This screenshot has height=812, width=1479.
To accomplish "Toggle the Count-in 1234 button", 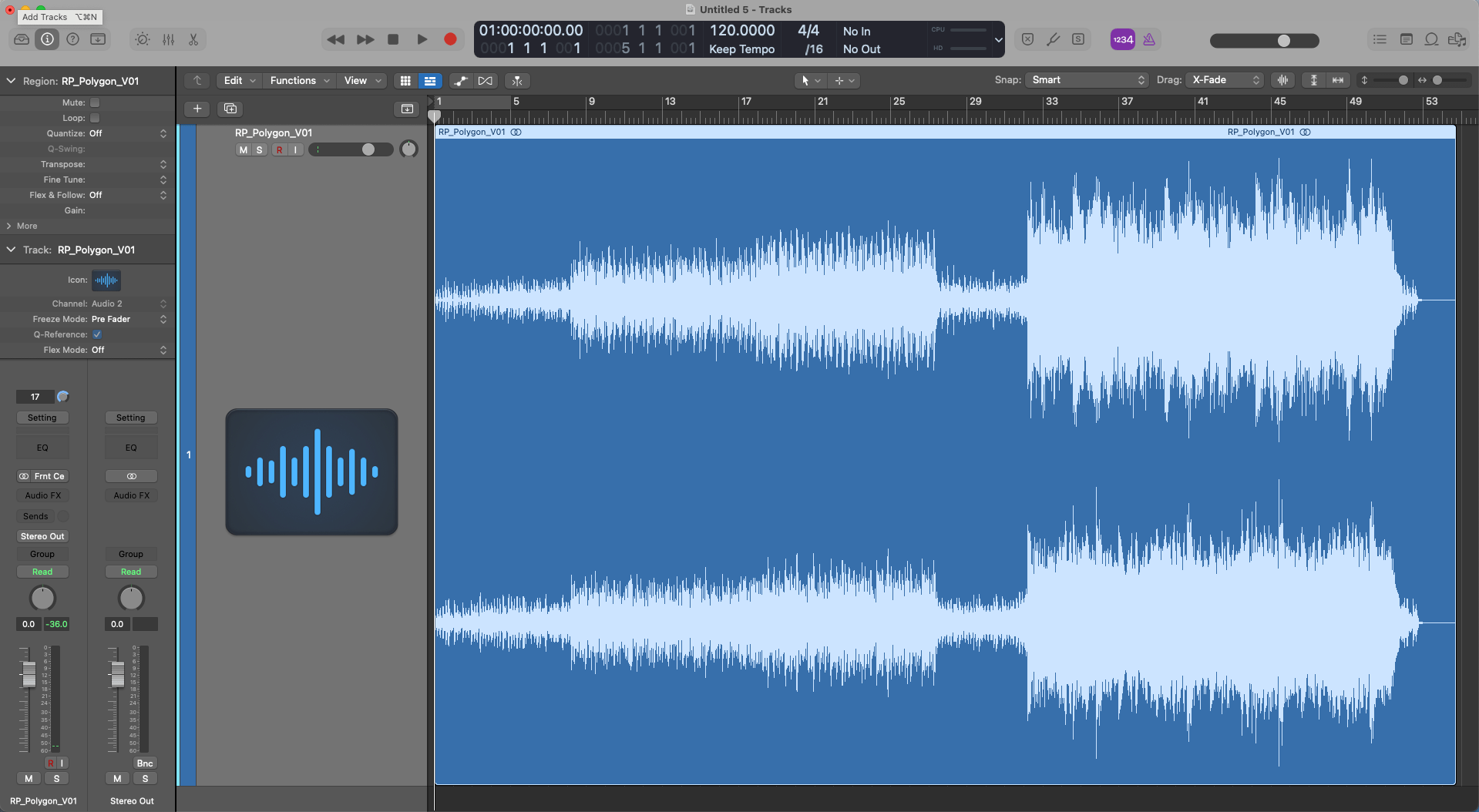I will [1122, 39].
